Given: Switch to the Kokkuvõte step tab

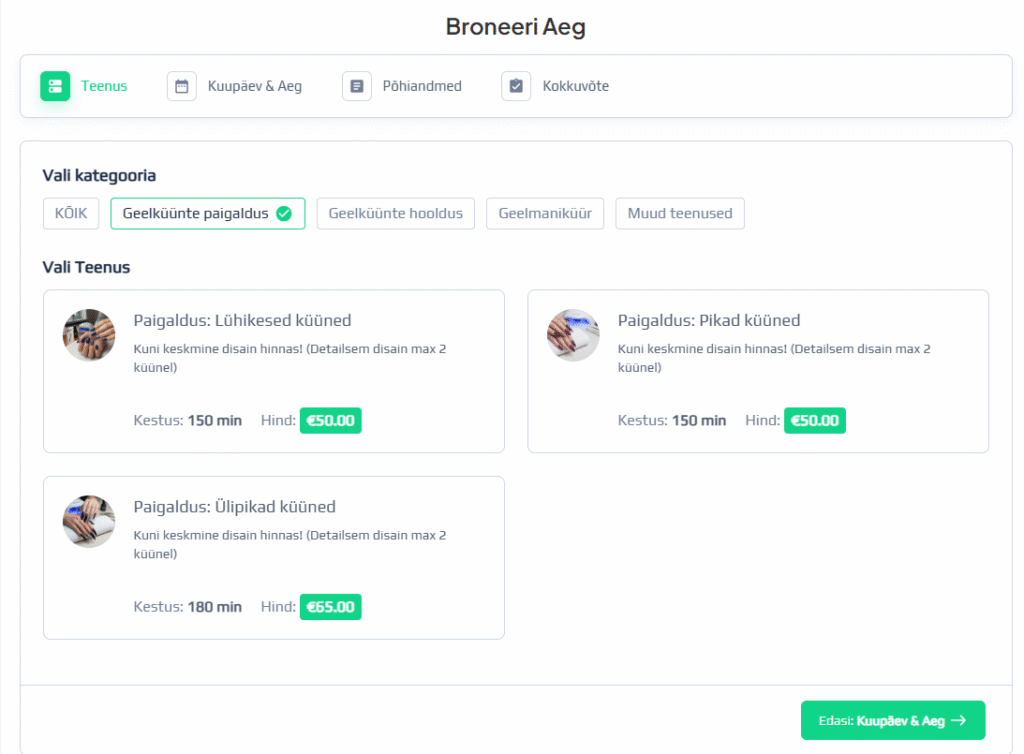Looking at the screenshot, I should pos(575,86).
